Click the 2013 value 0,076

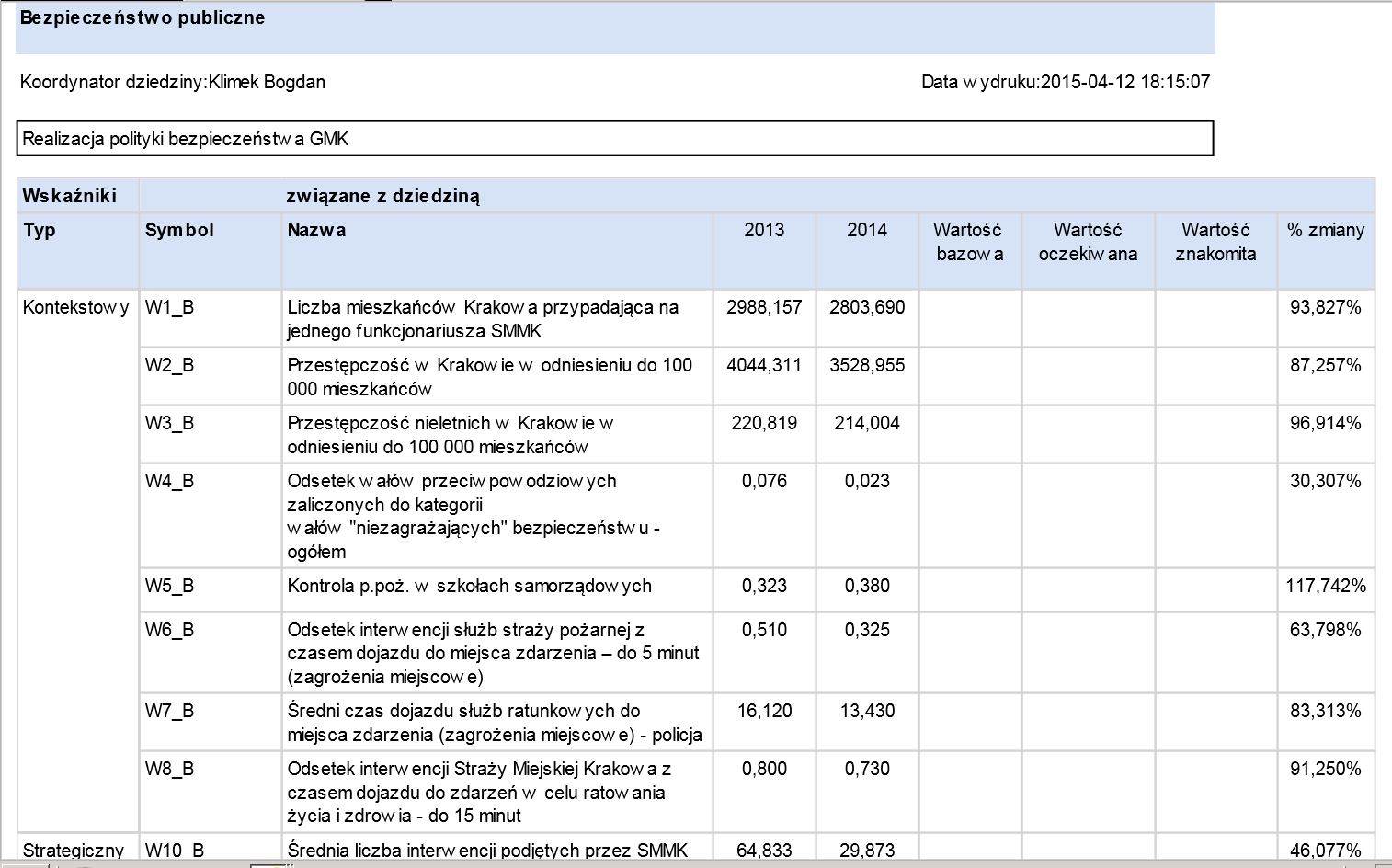point(764,481)
